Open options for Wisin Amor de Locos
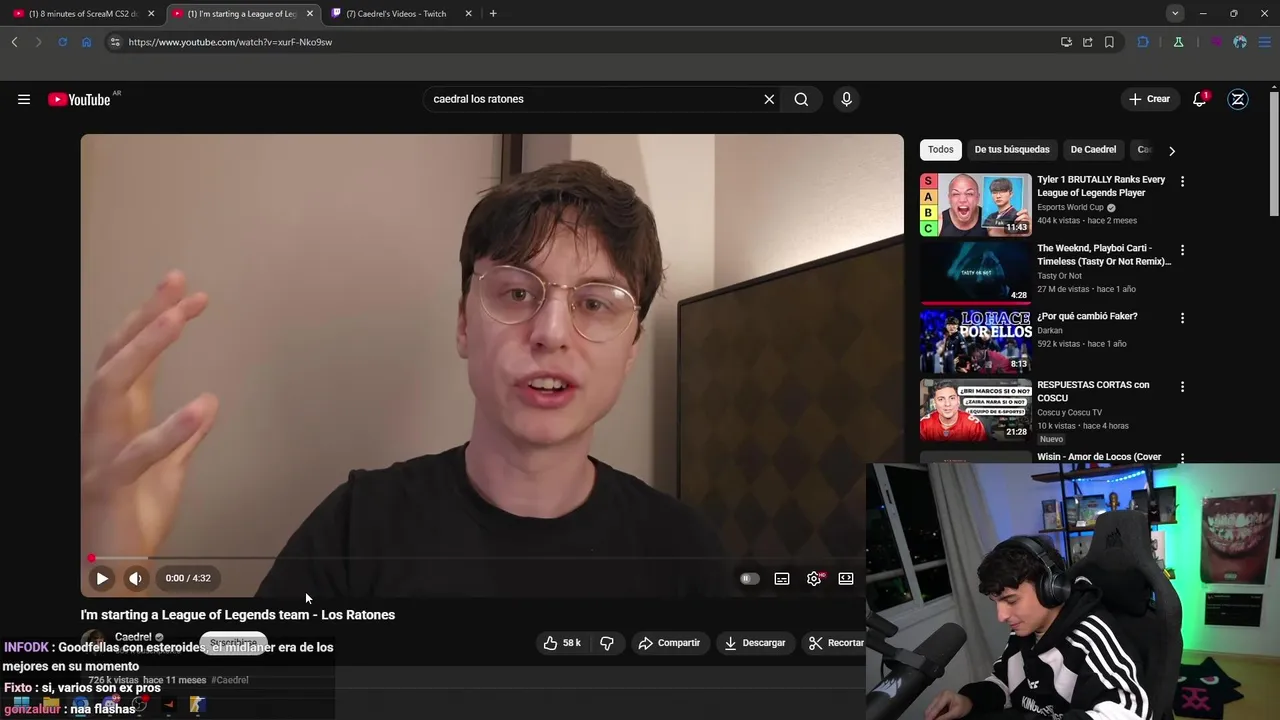Image resolution: width=1280 pixels, height=720 pixels. [1182, 458]
